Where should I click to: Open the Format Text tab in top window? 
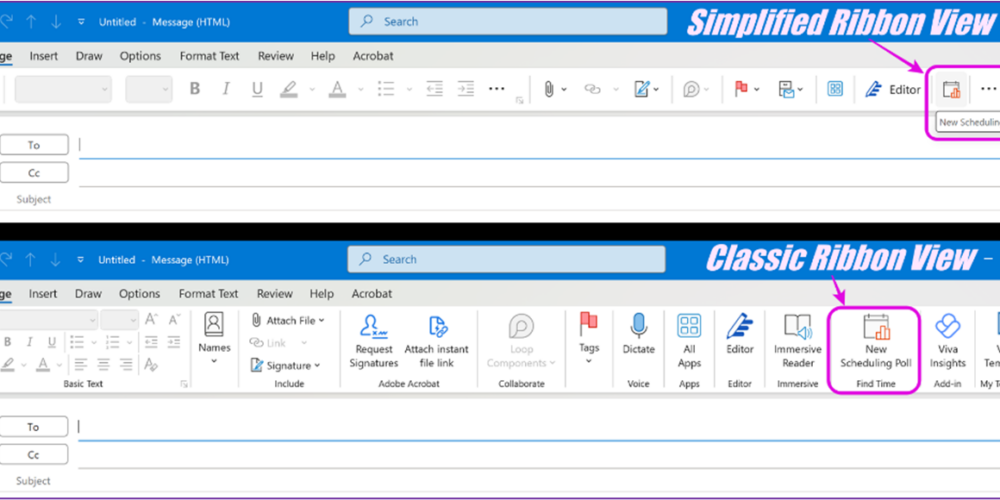click(209, 56)
